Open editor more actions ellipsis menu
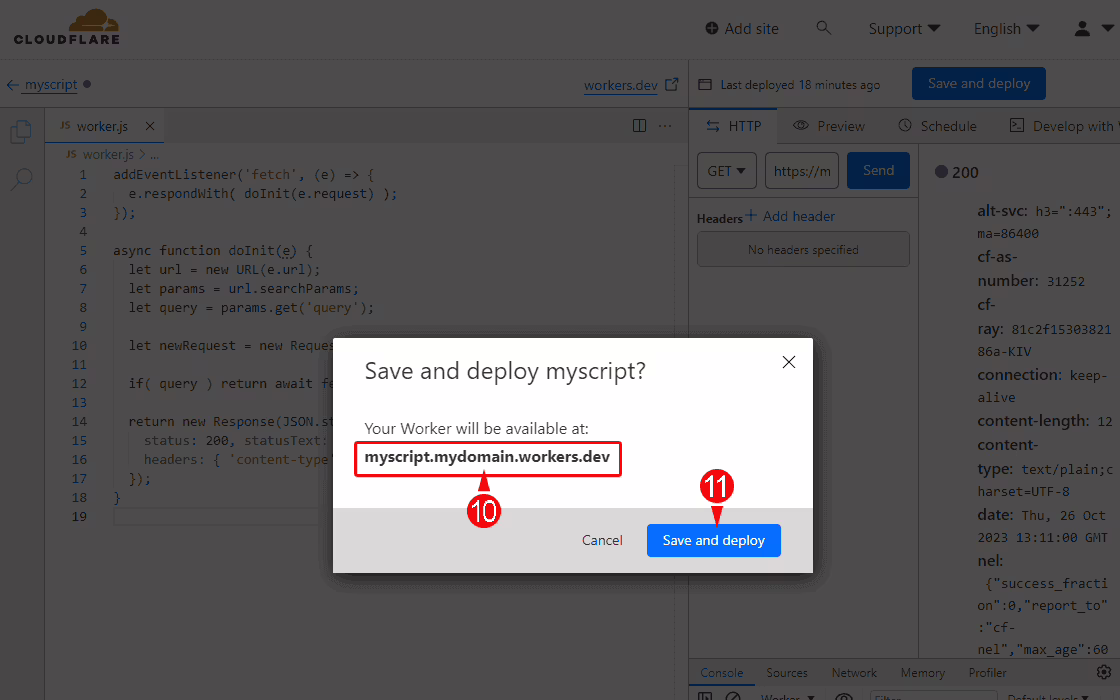Viewport: 1120px width, 700px height. pyautogui.click(x=666, y=126)
